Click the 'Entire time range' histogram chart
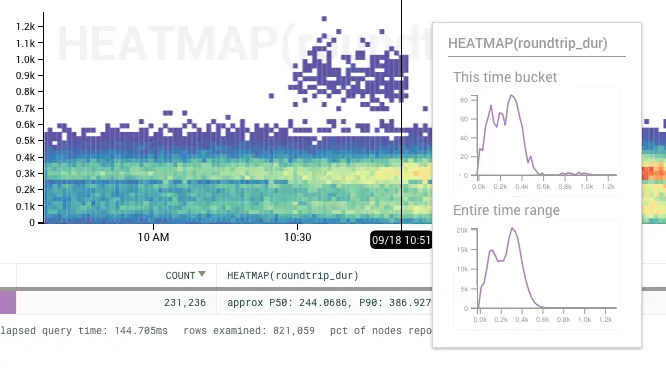666x372 pixels. pyautogui.click(x=537, y=275)
